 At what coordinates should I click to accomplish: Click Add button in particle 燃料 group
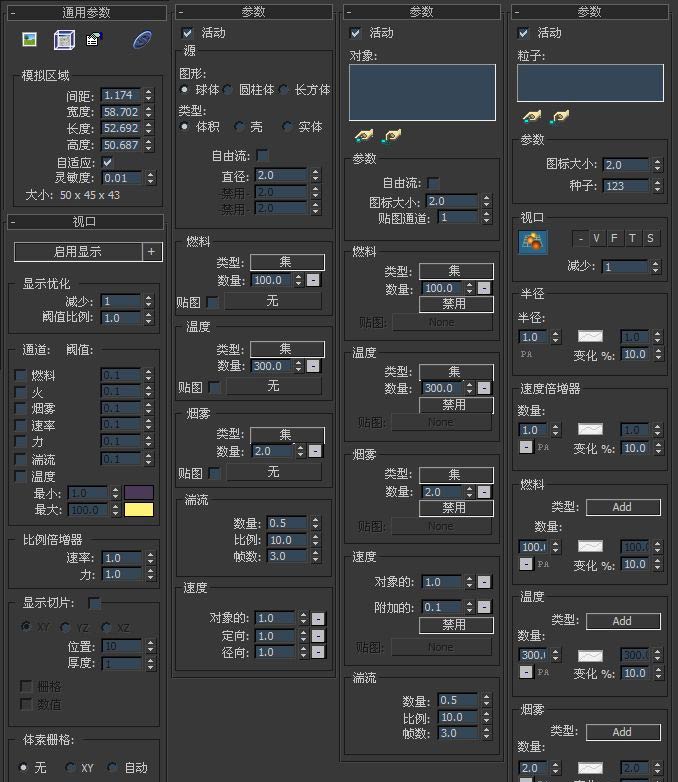pos(623,507)
